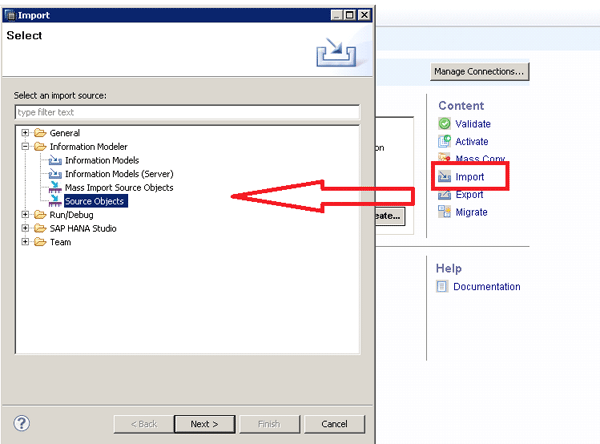Open the Migrate link

tap(471, 212)
